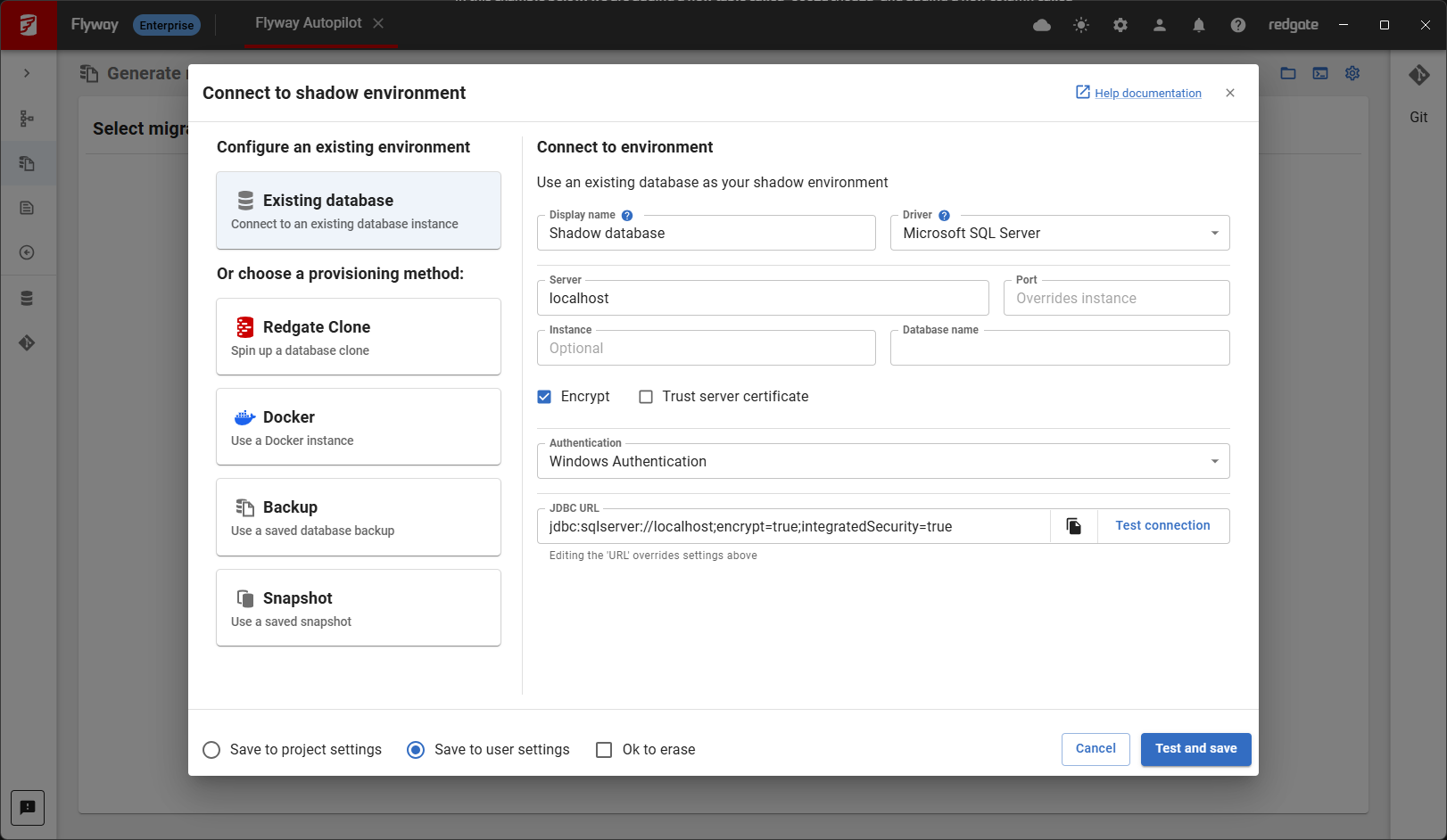Open the database sidebar icon
1447x840 pixels.
pyautogui.click(x=27, y=298)
